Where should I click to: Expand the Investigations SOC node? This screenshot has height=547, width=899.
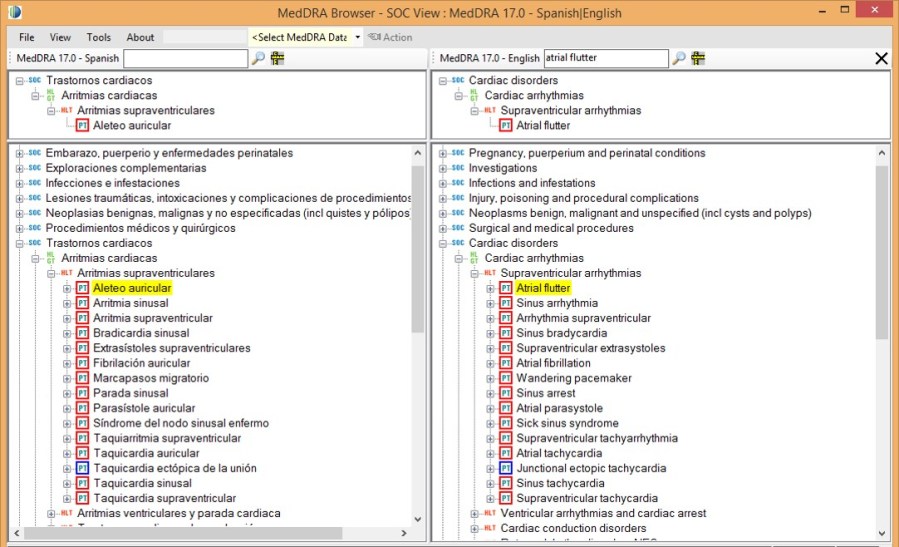pos(442,168)
